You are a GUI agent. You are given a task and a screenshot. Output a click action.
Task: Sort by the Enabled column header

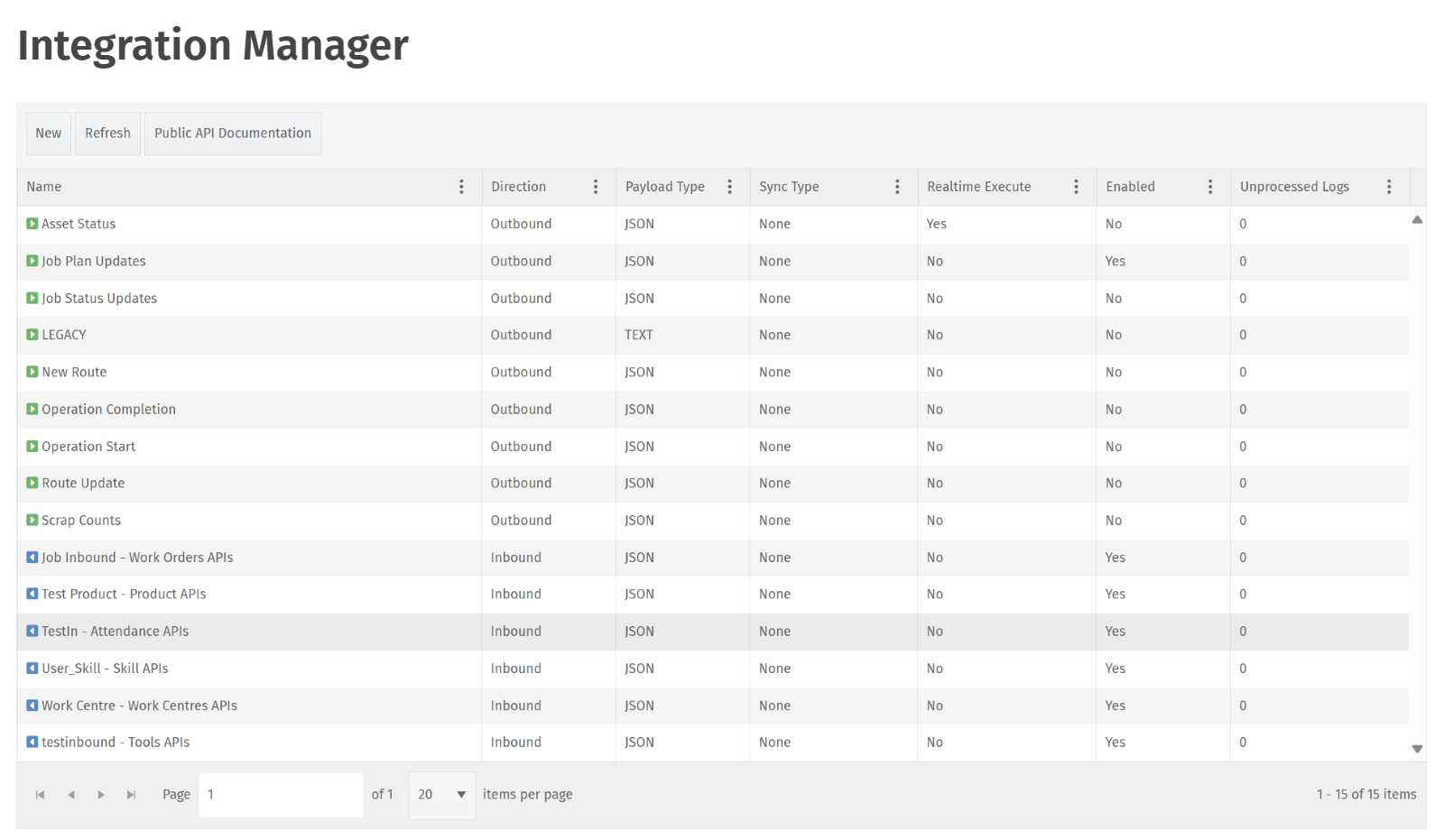tap(1131, 187)
